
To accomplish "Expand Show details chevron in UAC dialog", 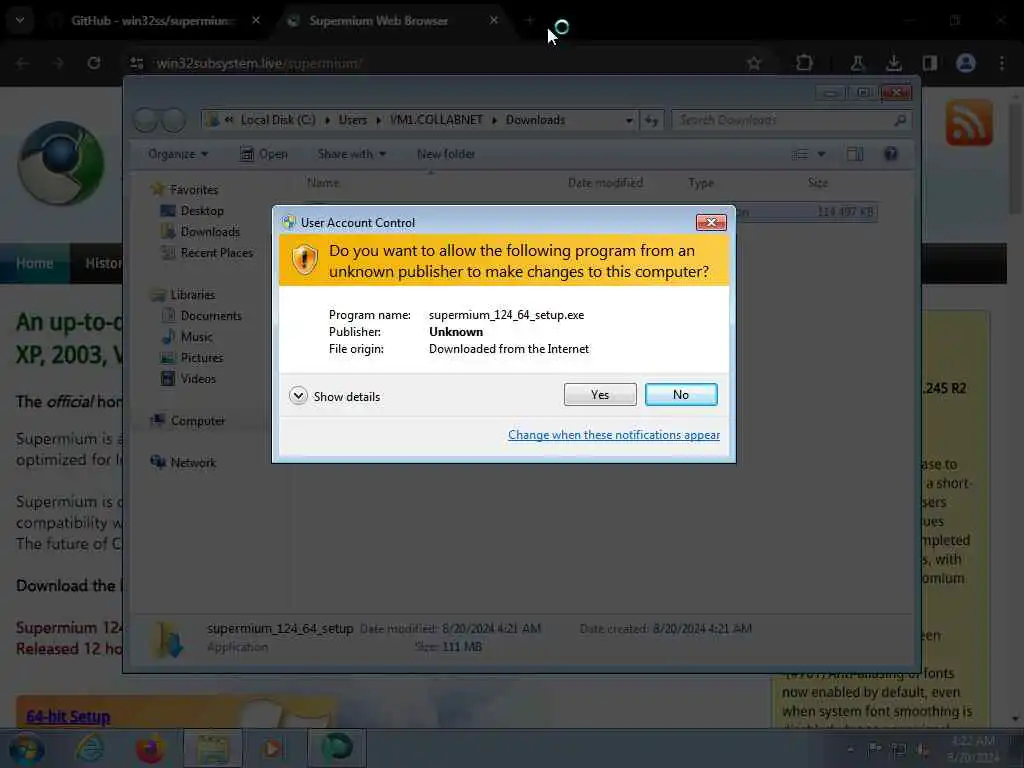I will click(298, 396).
